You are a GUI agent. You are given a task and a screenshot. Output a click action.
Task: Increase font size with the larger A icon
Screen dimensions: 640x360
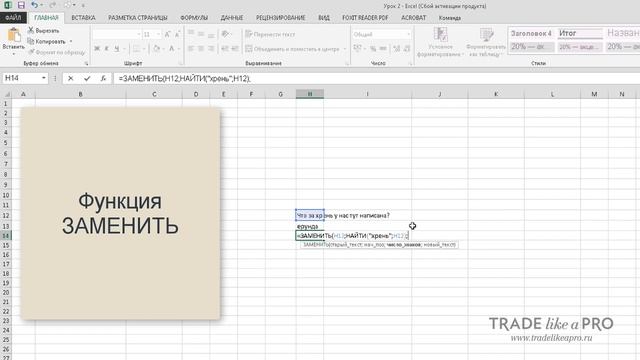tap(167, 35)
